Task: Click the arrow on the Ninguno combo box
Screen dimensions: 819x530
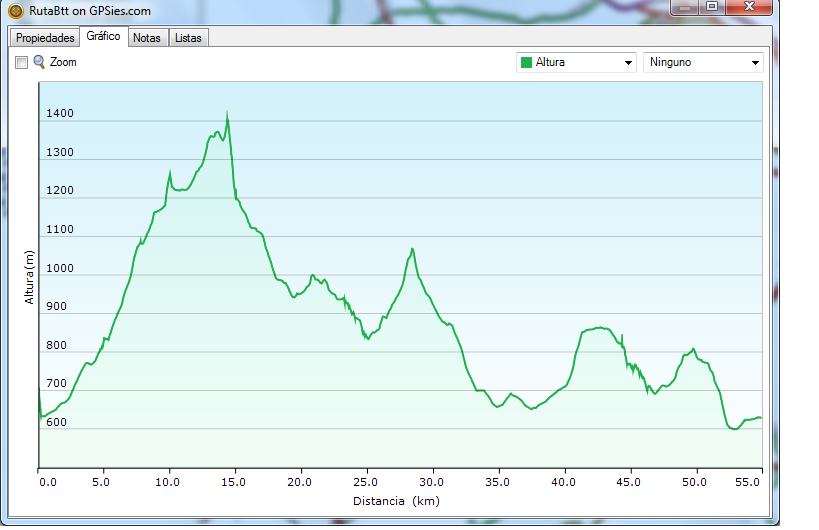Action: point(755,62)
